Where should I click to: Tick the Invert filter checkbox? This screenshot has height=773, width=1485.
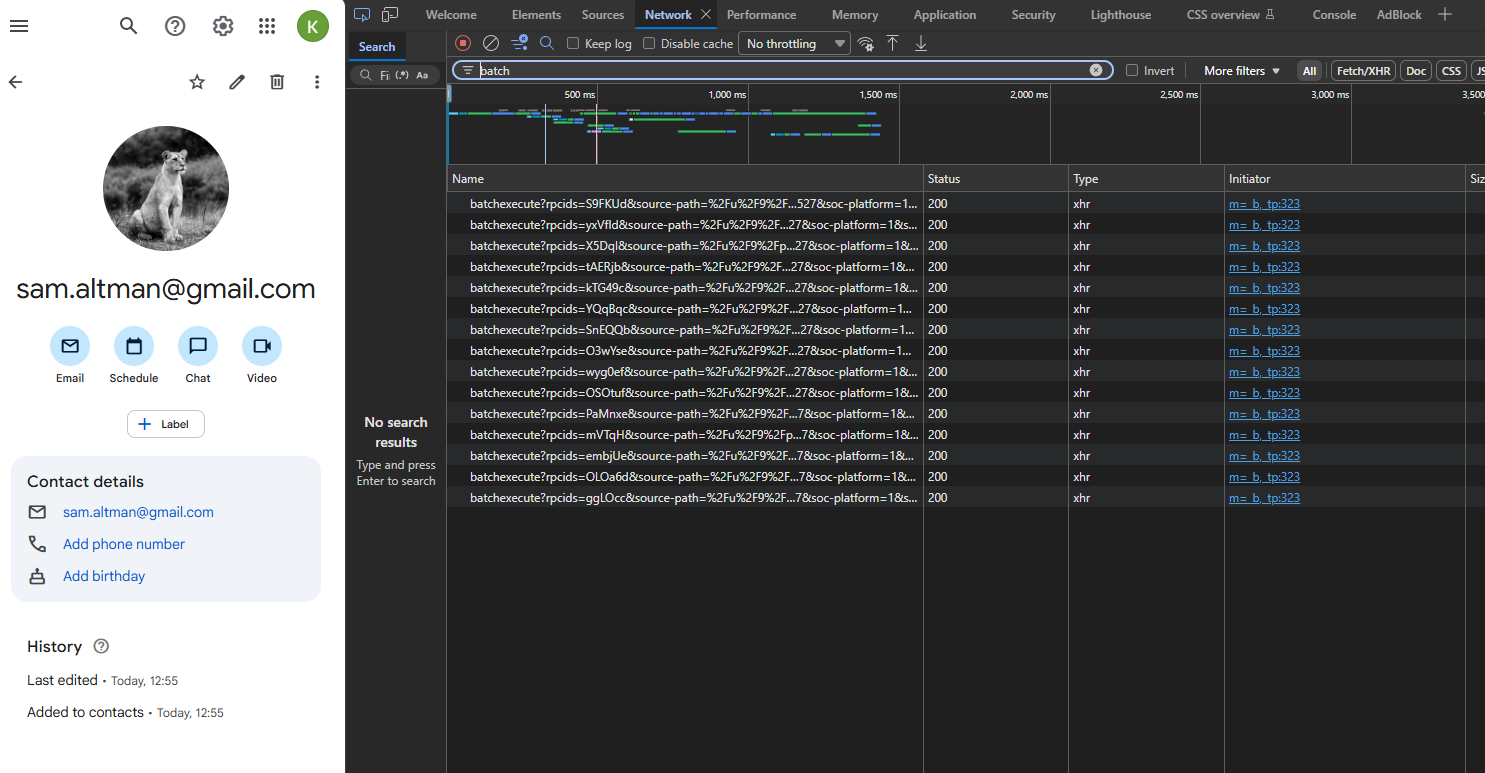click(x=1132, y=70)
